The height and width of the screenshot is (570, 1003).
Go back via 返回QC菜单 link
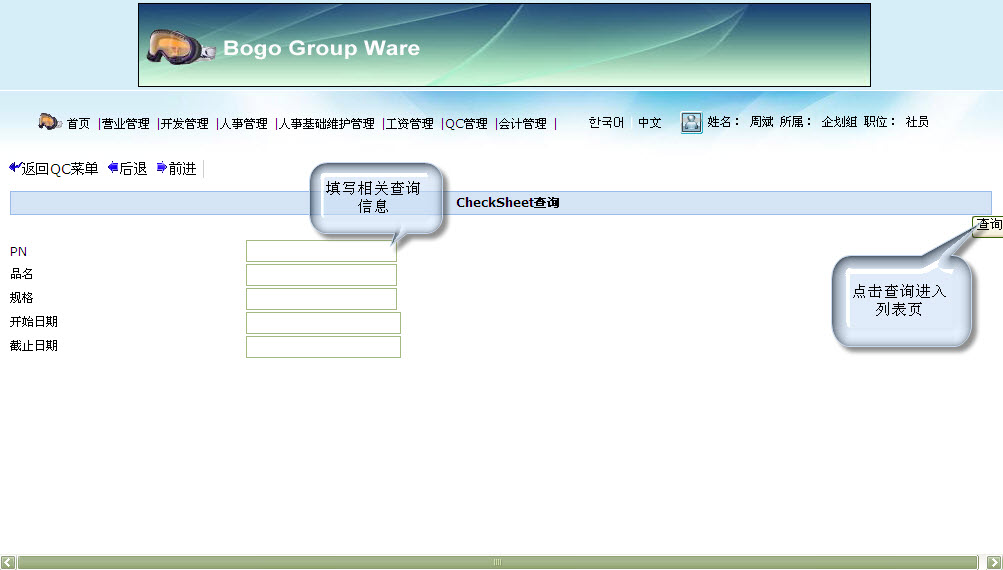click(60, 169)
